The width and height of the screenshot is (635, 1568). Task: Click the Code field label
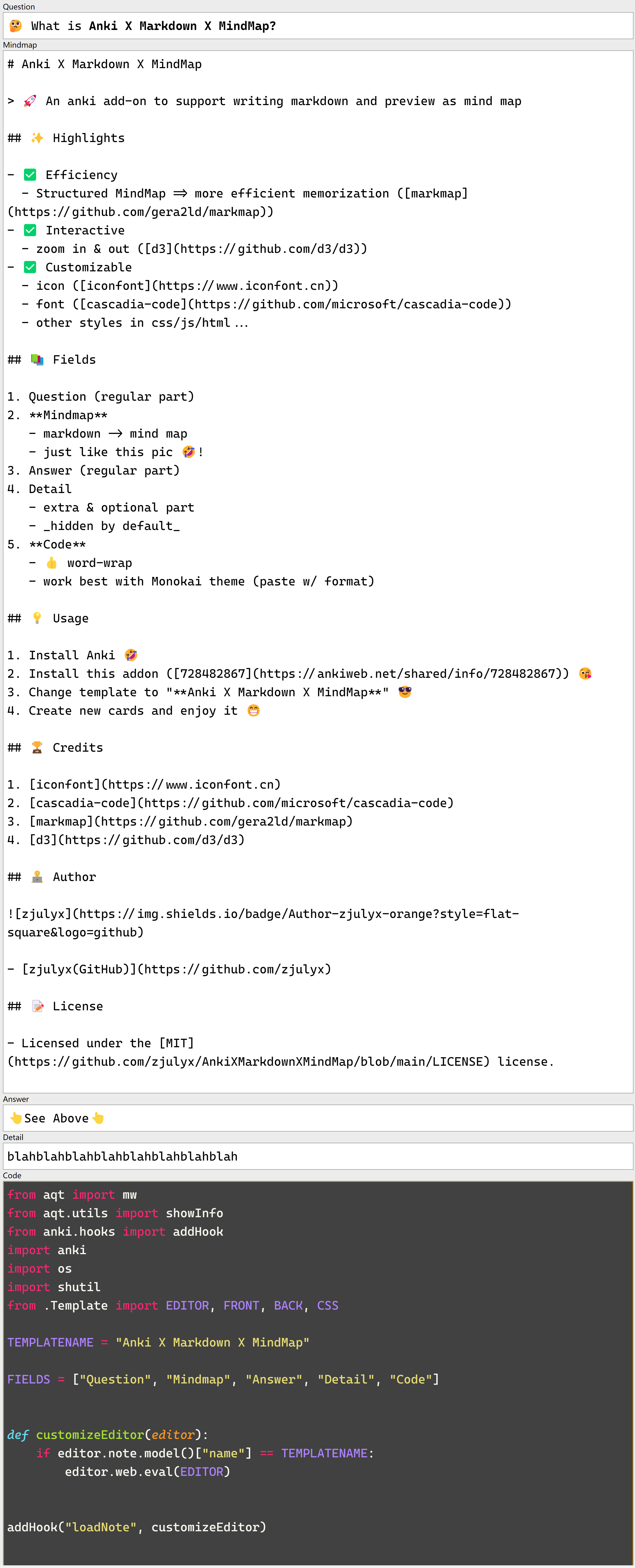coord(12,1175)
